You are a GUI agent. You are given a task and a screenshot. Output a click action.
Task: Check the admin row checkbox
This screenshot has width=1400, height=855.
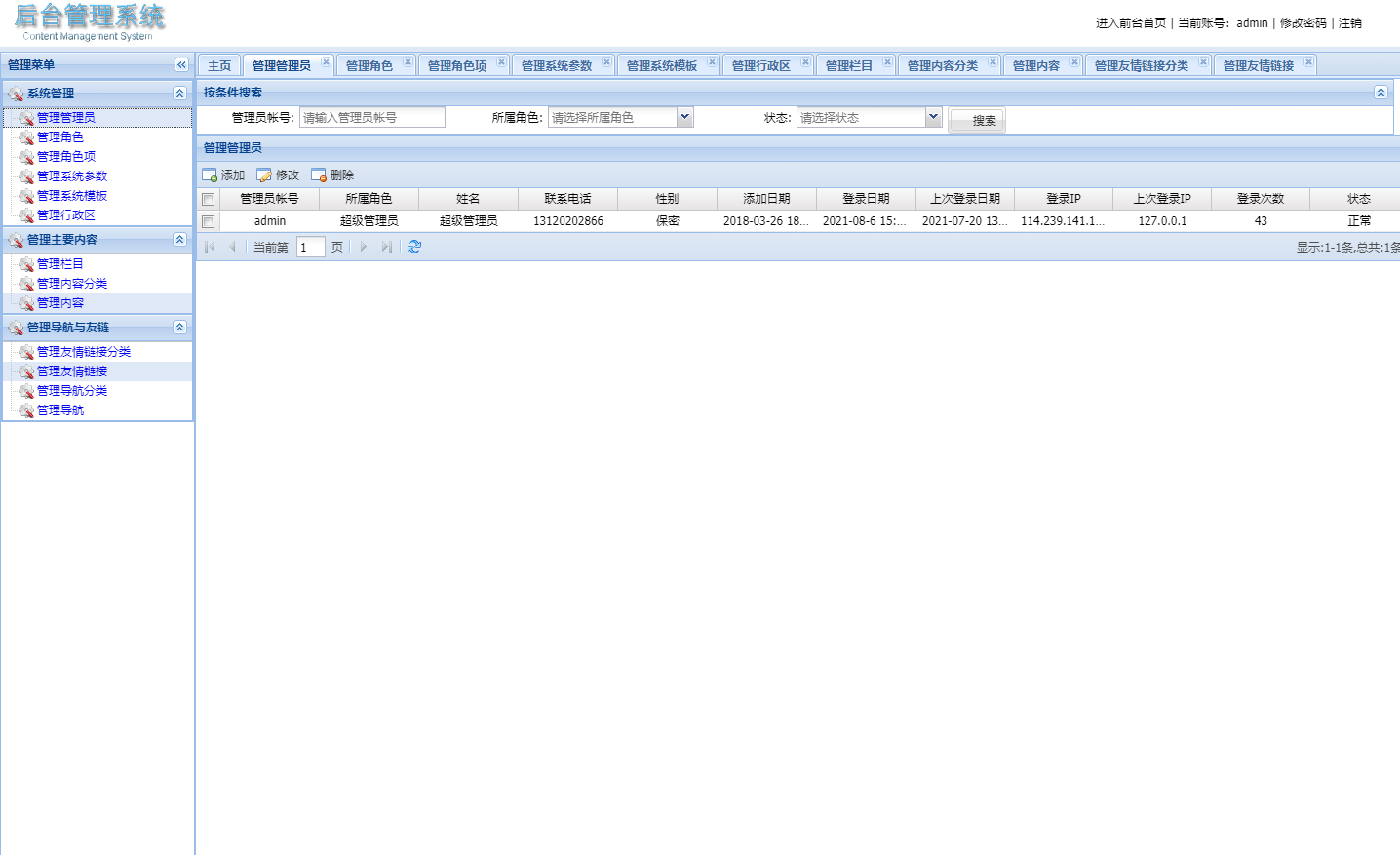coord(209,221)
